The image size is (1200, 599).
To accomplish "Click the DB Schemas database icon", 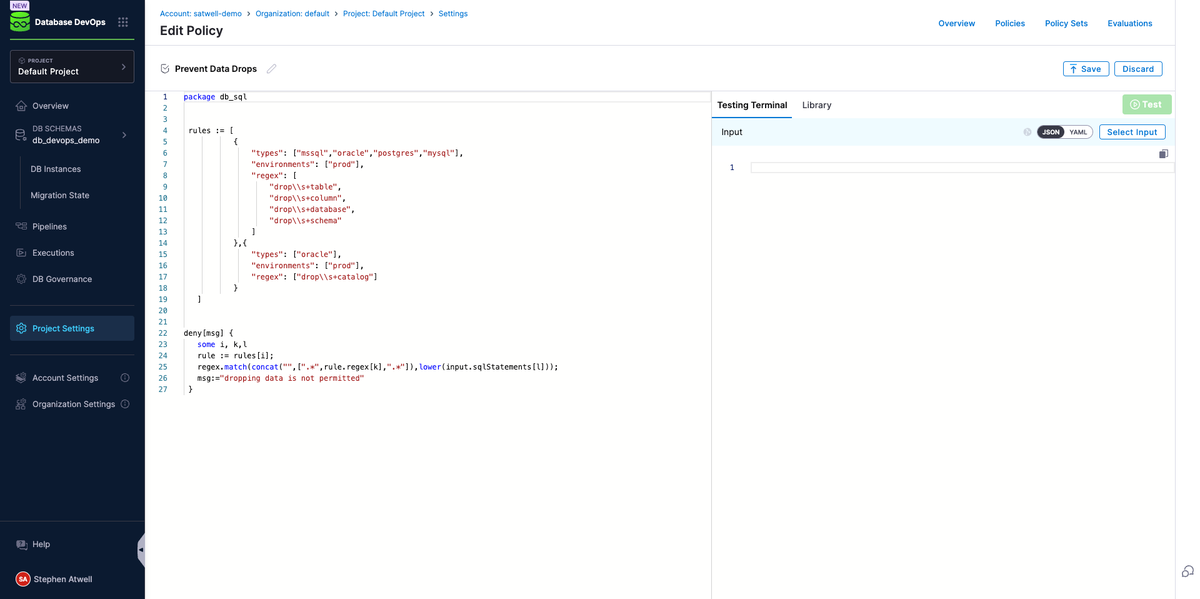I will (21, 135).
